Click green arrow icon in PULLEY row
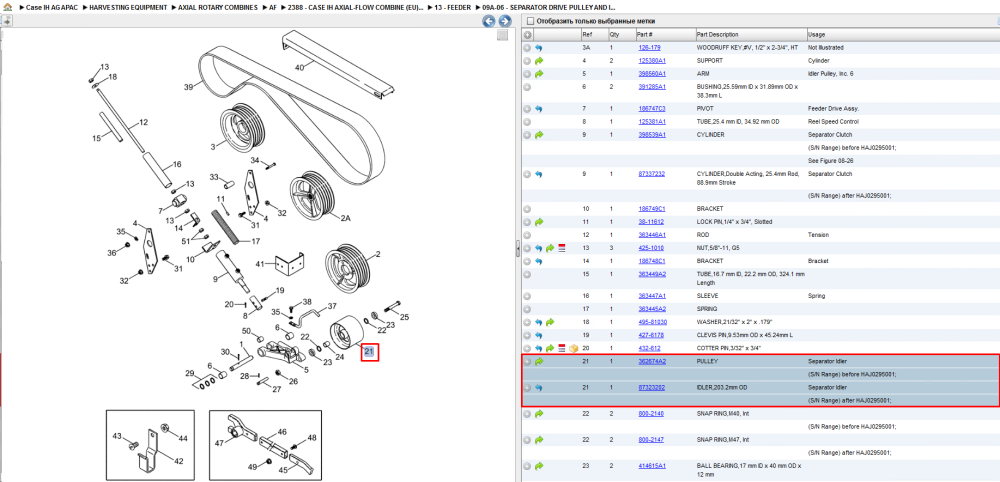Screen dimensions: 1000x482 pyautogui.click(x=538, y=362)
